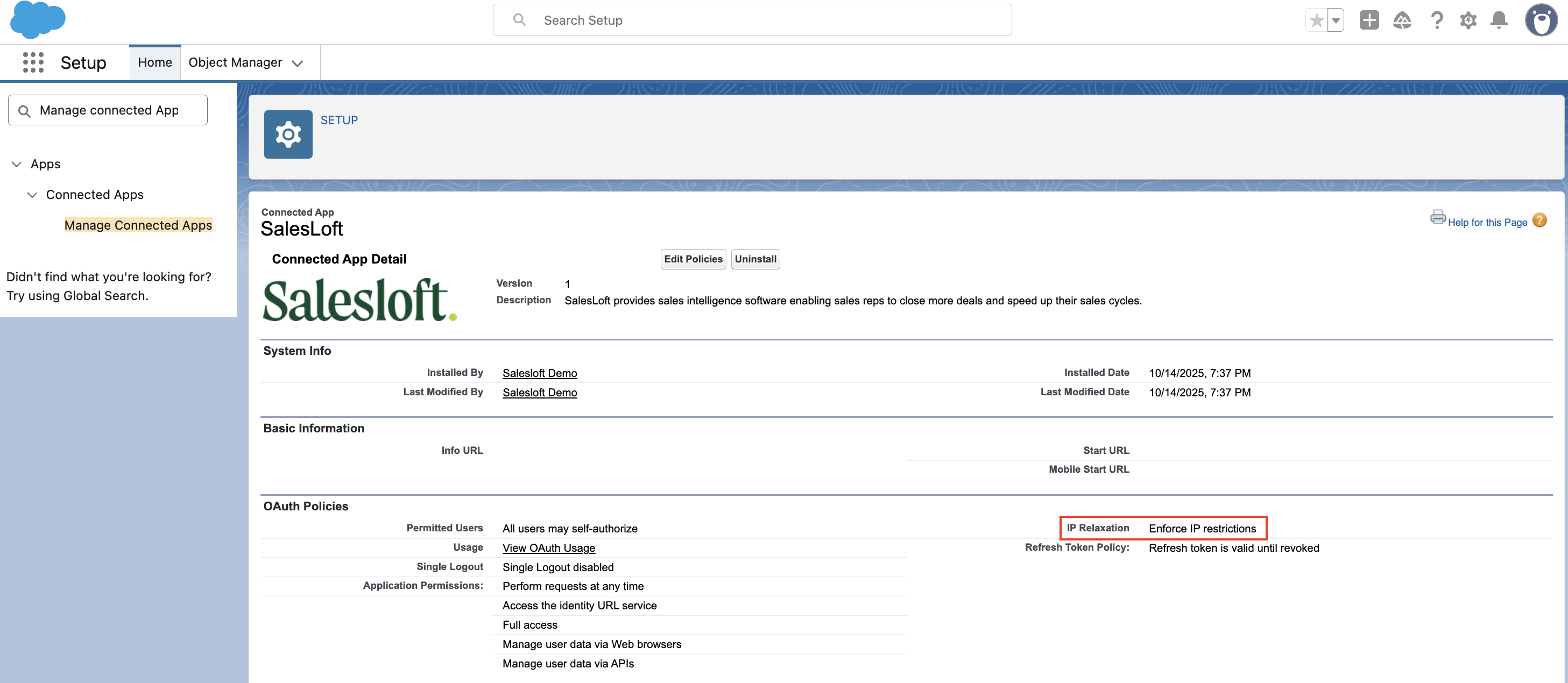
Task: Click 'Enforce IP restrictions' value
Action: pyautogui.click(x=1202, y=529)
